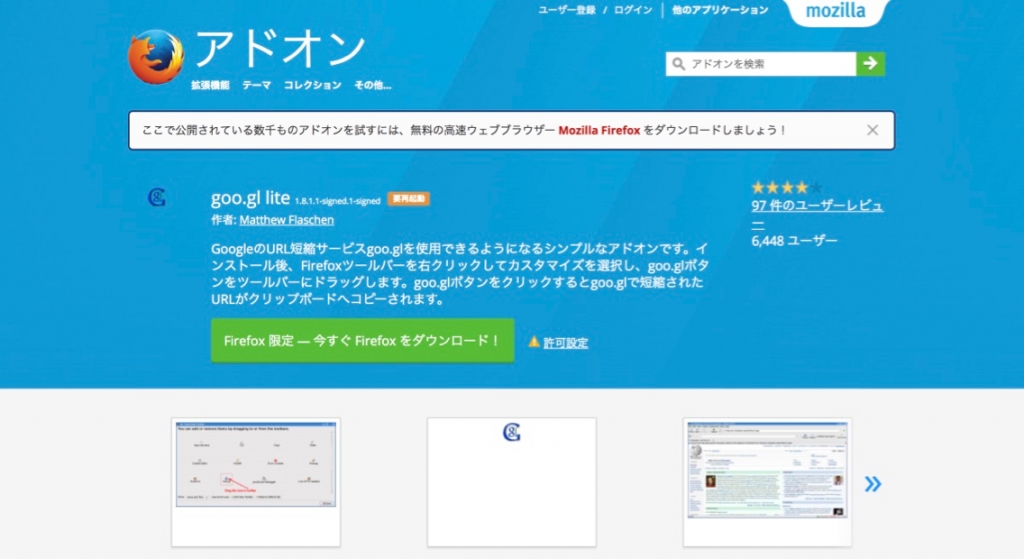Screen dimensions: 1024x559
Task: Open author Matthew Flaschen link
Action: click(x=287, y=220)
